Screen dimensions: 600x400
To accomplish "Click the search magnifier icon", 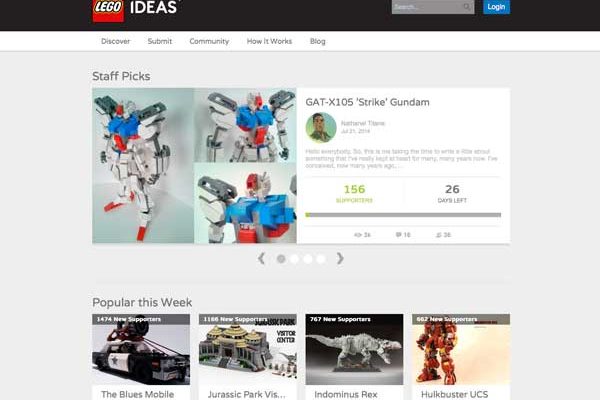I will point(467,7).
